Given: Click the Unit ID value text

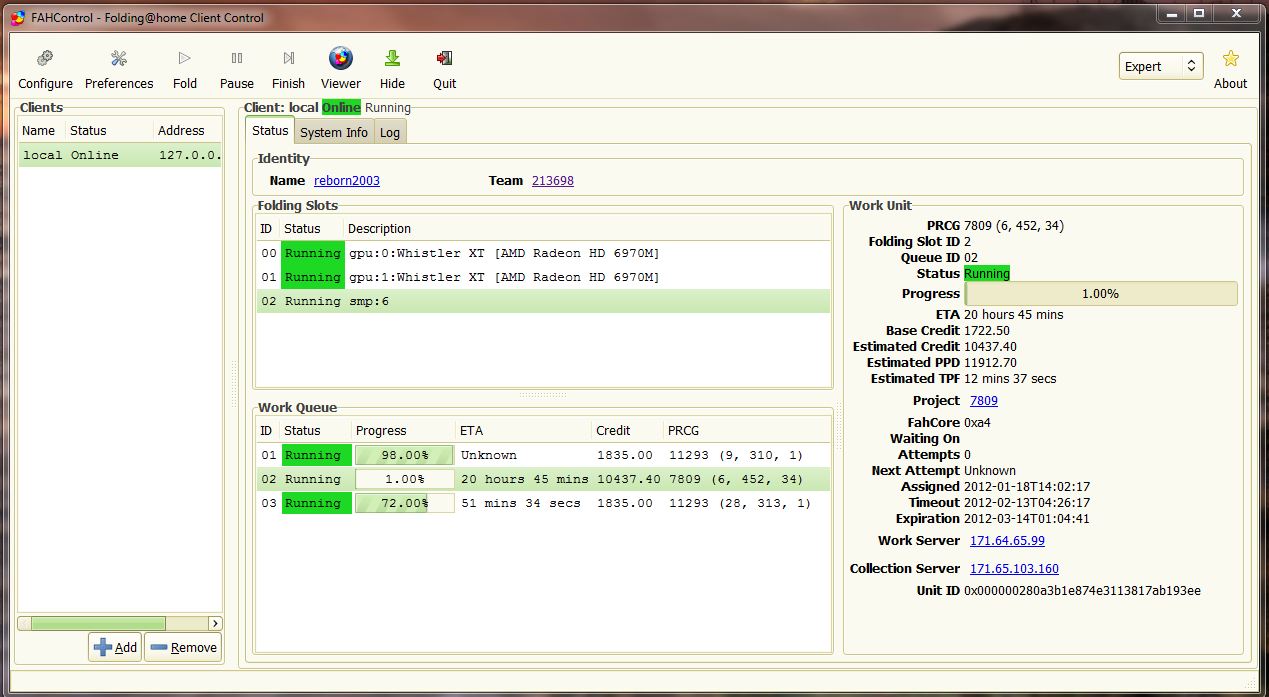Looking at the screenshot, I should tap(1082, 591).
